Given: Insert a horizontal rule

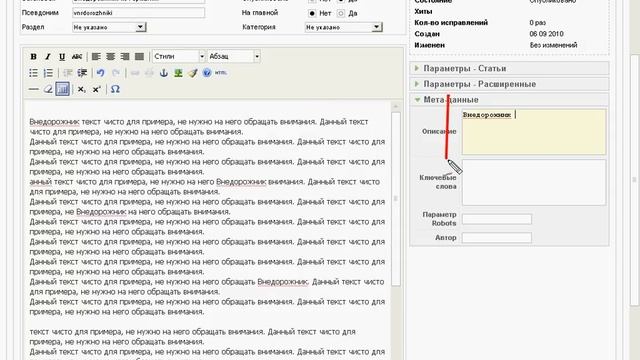Looking at the screenshot, I should pyautogui.click(x=33, y=89).
